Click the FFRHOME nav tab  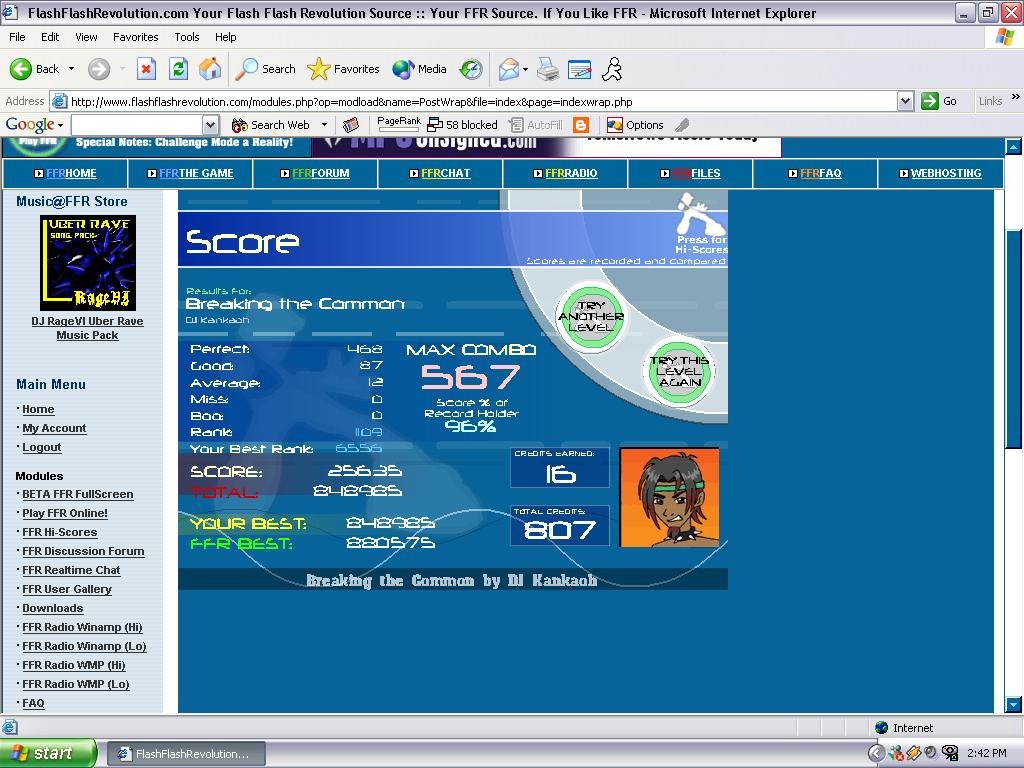pyautogui.click(x=65, y=173)
